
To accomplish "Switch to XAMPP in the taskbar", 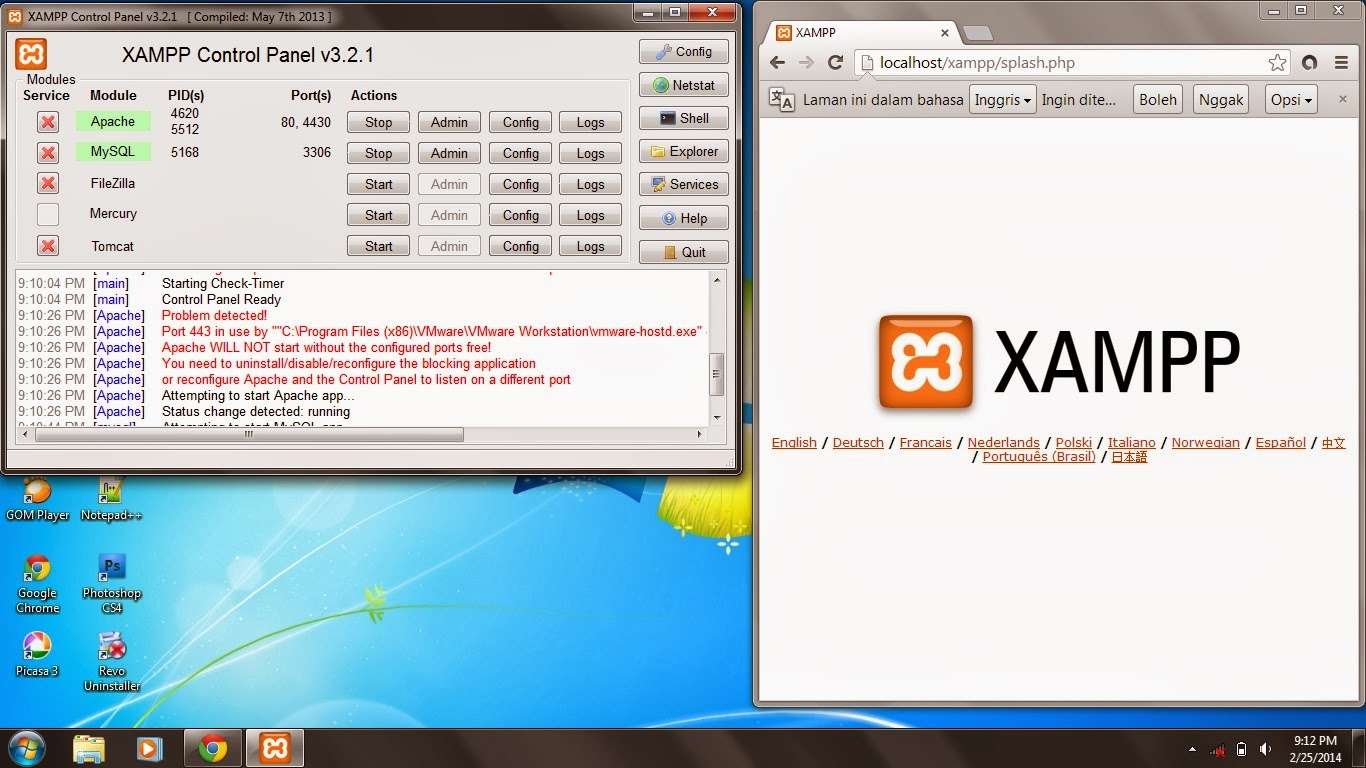I will (x=275, y=748).
